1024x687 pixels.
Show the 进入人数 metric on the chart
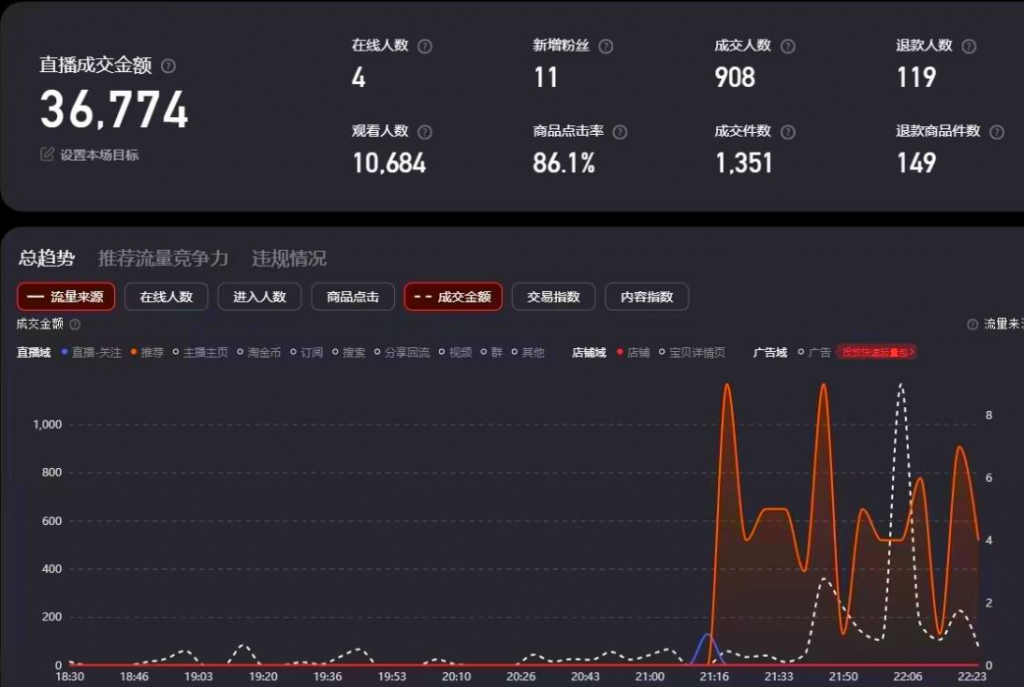(x=259, y=296)
